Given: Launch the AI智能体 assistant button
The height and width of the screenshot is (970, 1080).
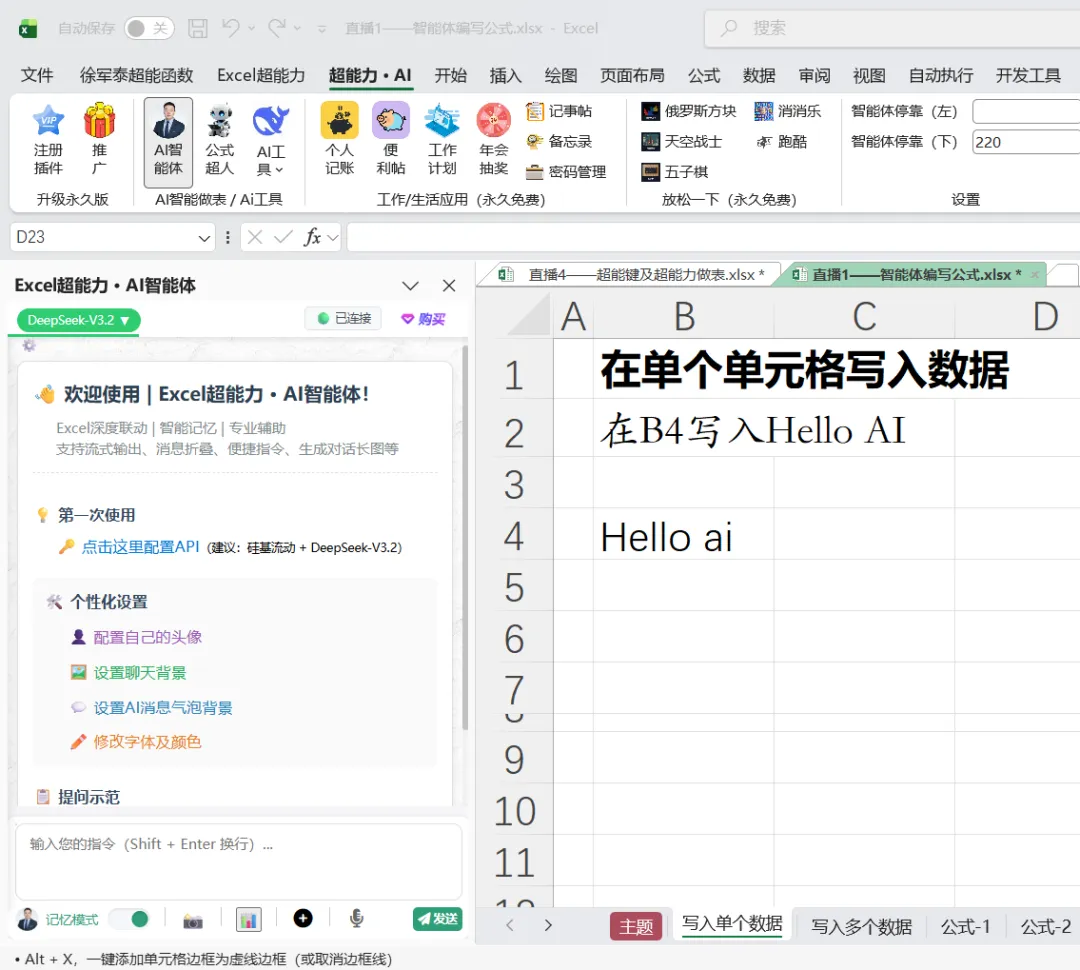Looking at the screenshot, I should coord(168,142).
